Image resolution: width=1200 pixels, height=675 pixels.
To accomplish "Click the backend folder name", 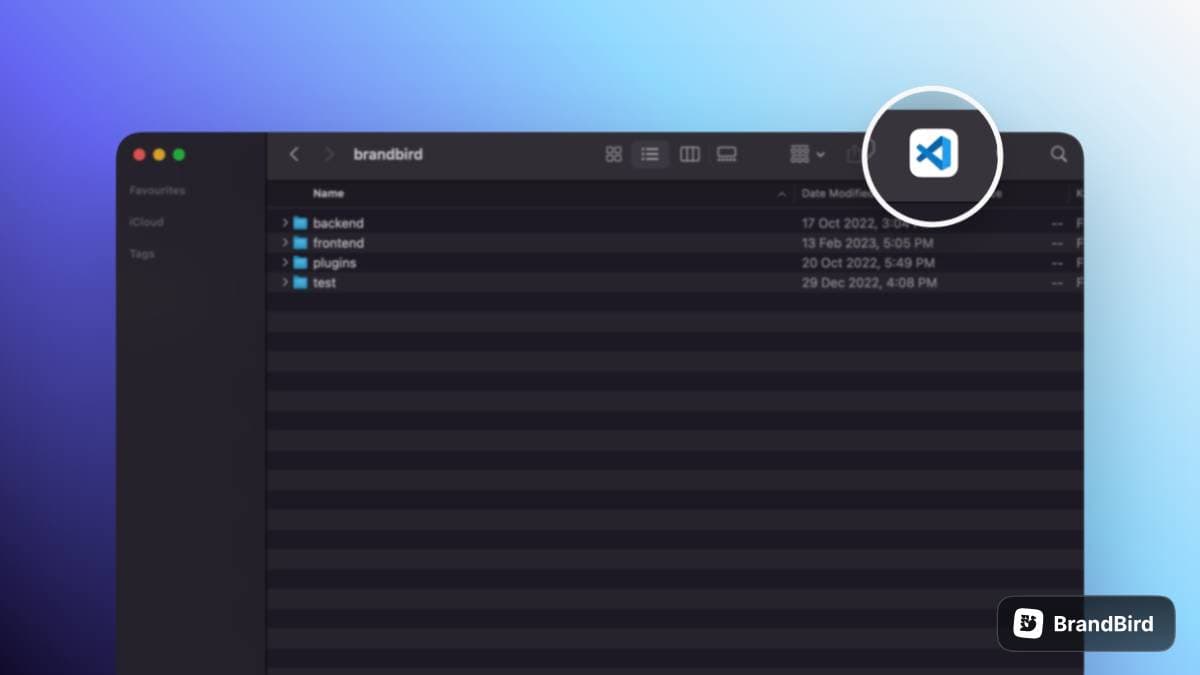I will (x=338, y=223).
